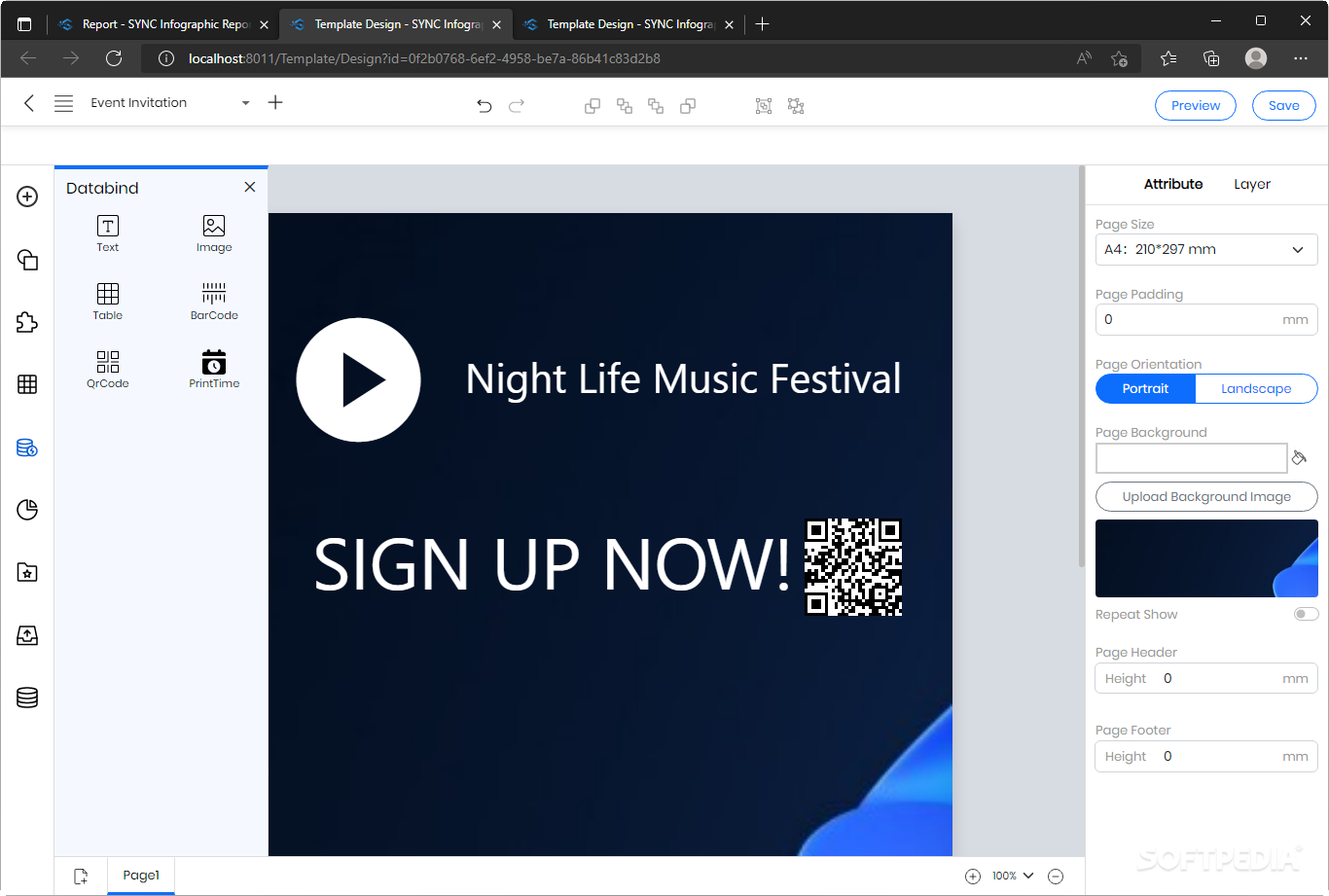Open the upload sidebar icon
This screenshot has height=896, width=1329.
27,635
